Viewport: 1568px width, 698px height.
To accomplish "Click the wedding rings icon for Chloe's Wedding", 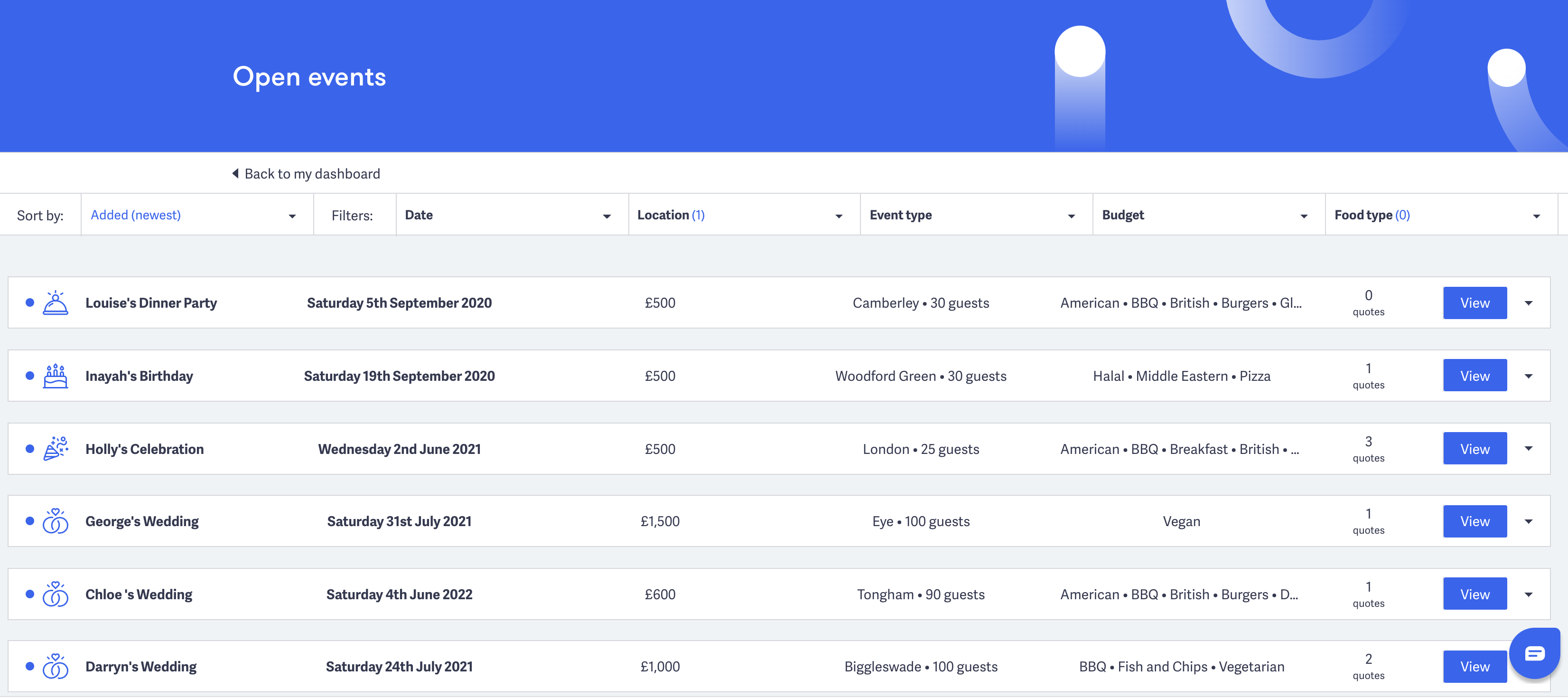I will 56,594.
